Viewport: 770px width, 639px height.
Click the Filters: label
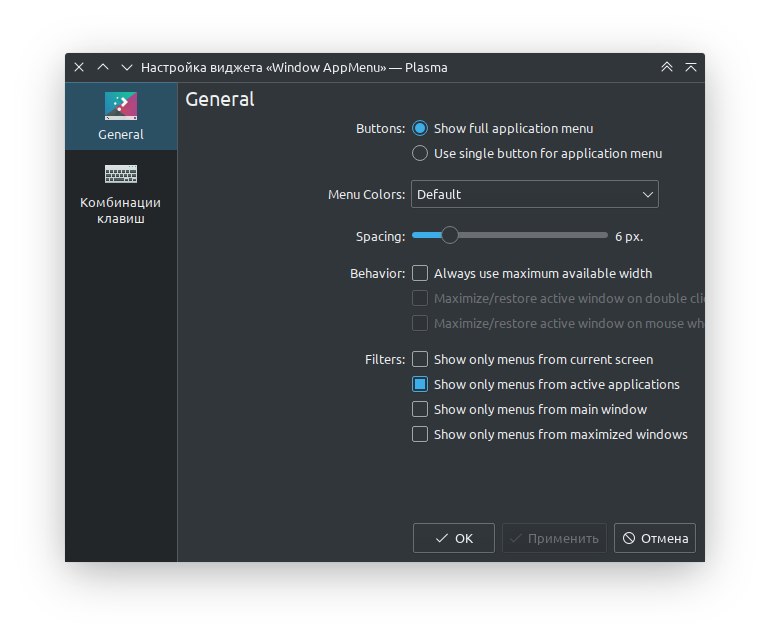click(385, 360)
